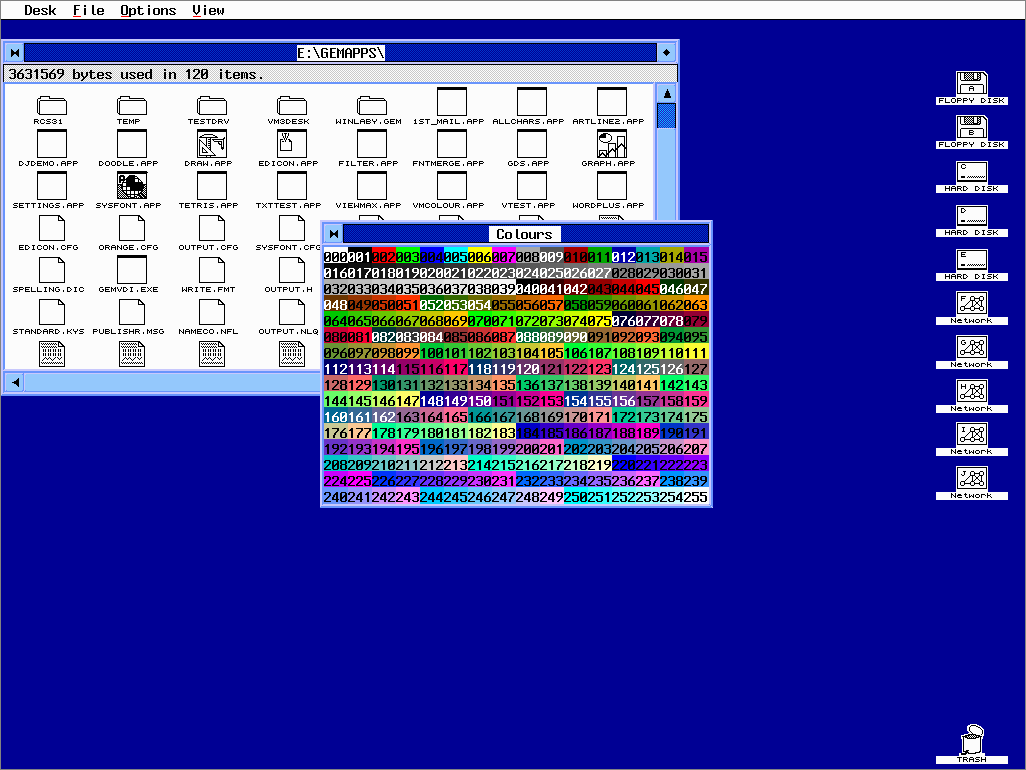Screen dimensions: 1026x770
Task: Open the File menu
Action: tap(88, 11)
